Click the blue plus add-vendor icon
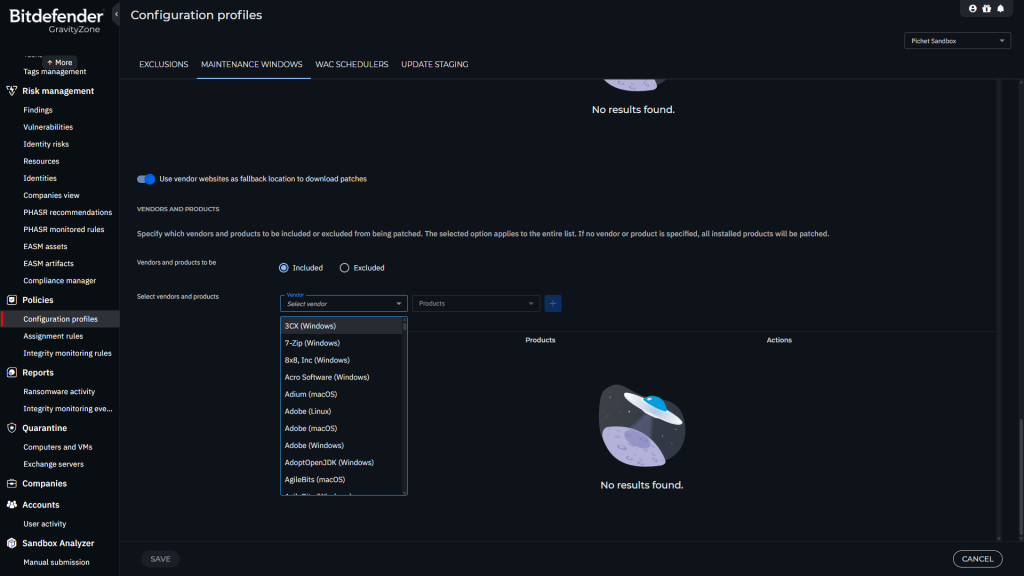This screenshot has height=576, width=1024. [553, 303]
